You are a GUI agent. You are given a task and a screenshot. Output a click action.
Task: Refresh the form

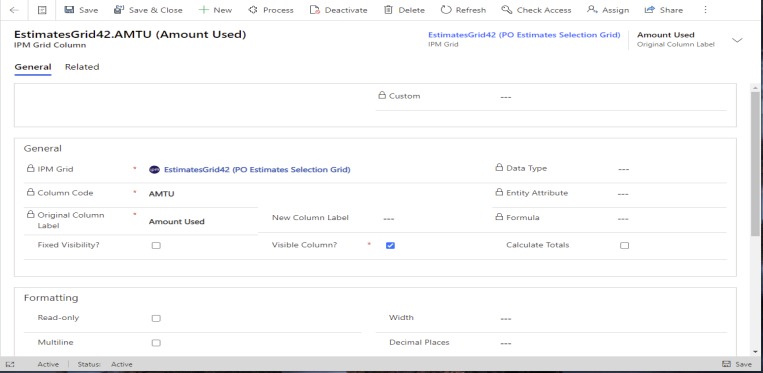point(463,10)
